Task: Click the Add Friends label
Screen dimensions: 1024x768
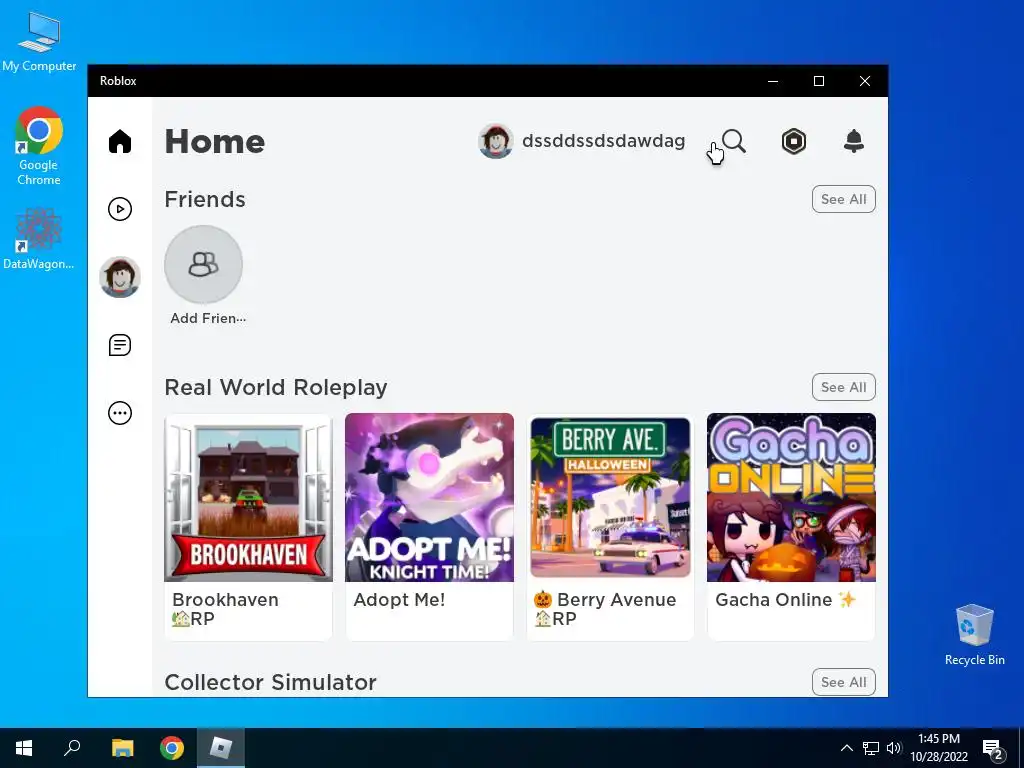Action: pos(208,318)
